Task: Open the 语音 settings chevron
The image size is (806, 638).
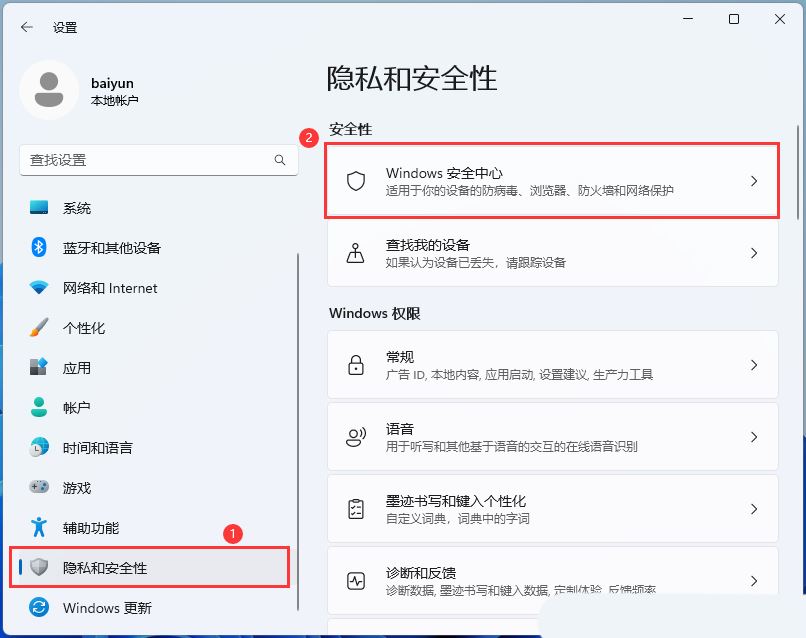Action: [754, 437]
